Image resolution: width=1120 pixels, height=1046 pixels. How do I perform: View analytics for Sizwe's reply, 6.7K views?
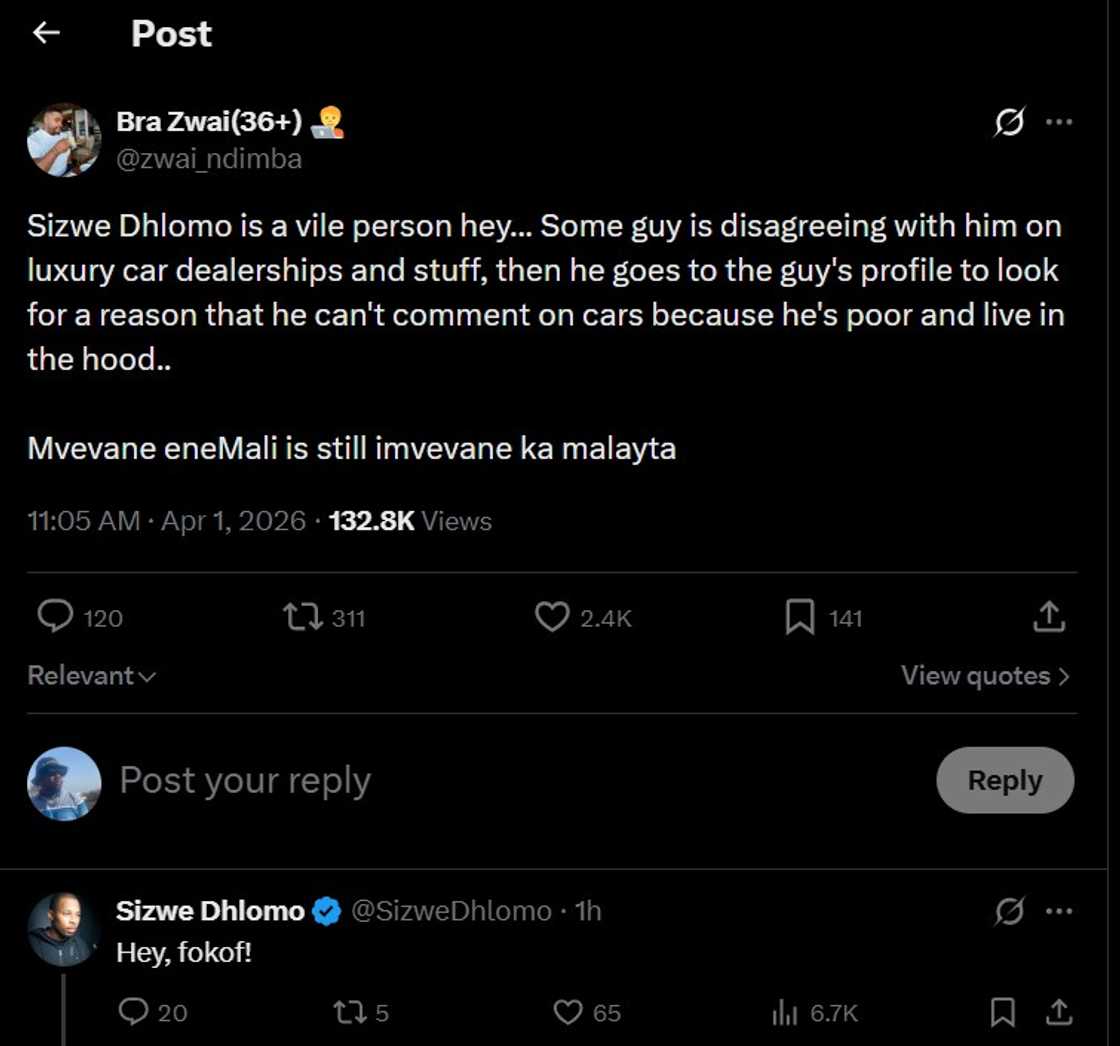(784, 1013)
